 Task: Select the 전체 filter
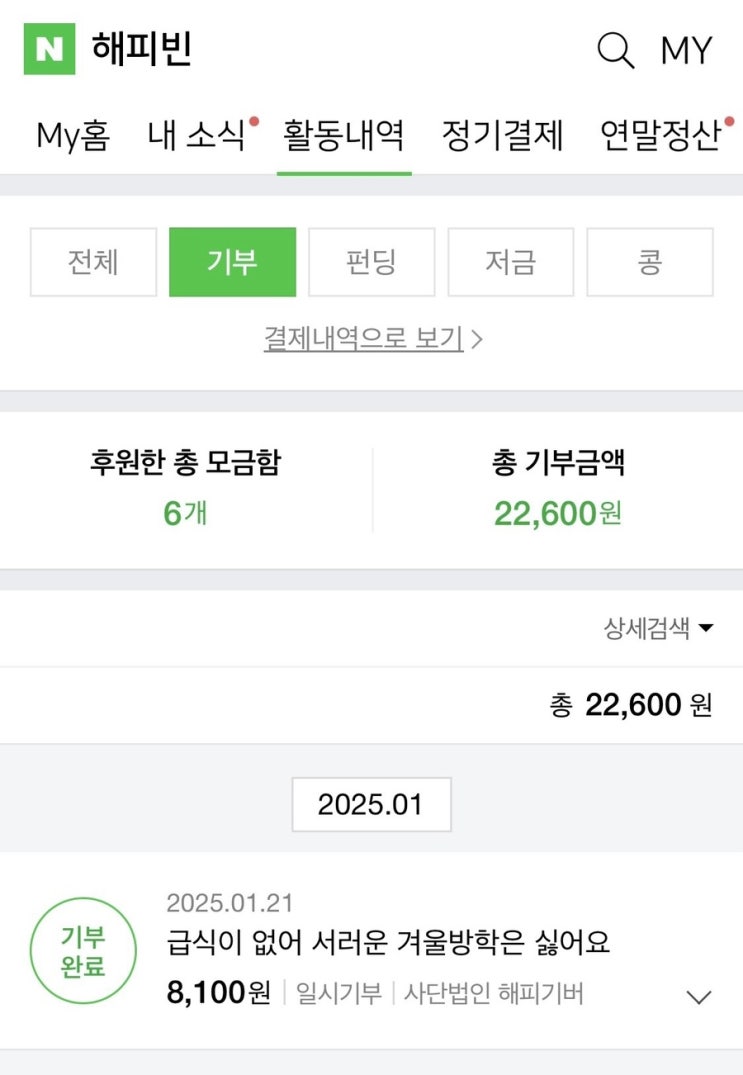[93, 262]
